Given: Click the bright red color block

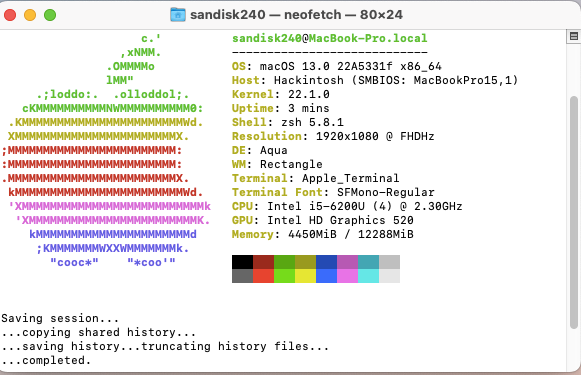Looking at the screenshot, I should pos(263,276).
